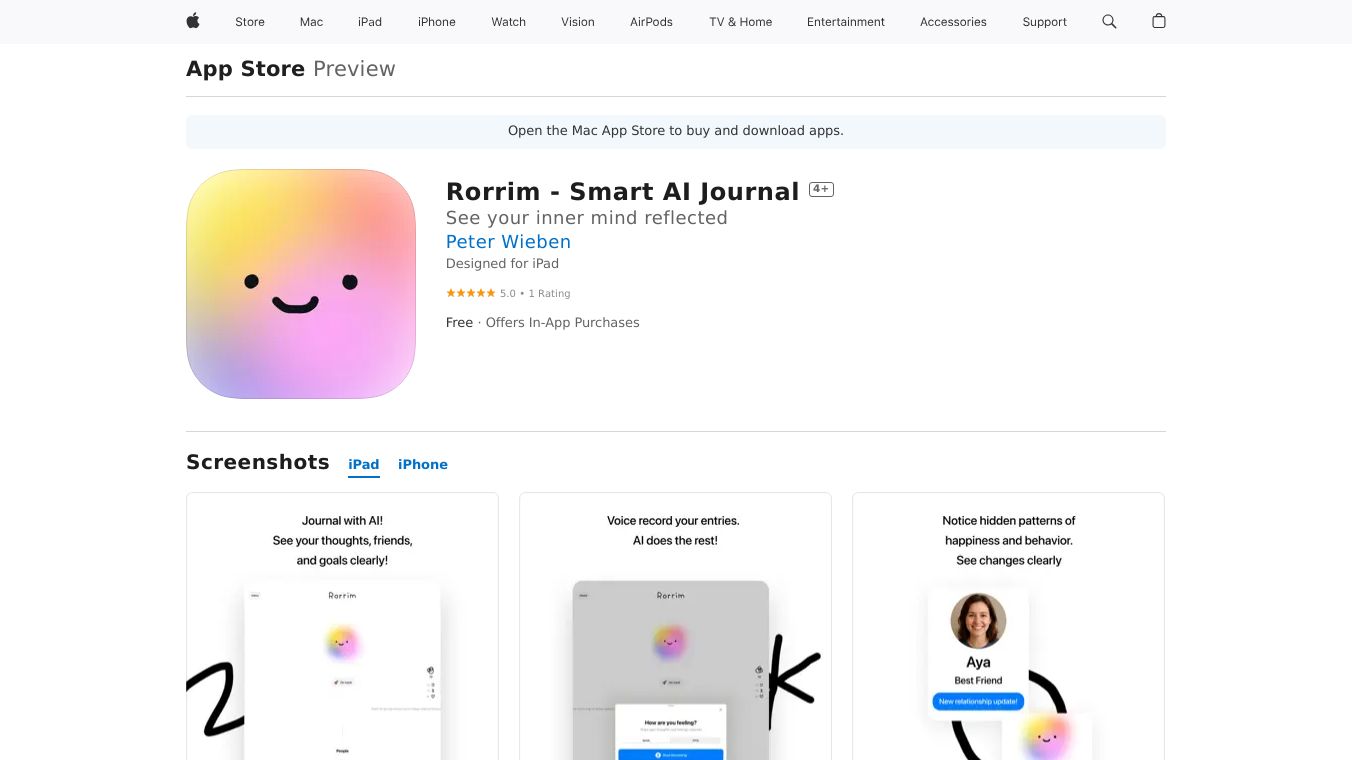The height and width of the screenshot is (760, 1352).
Task: Open the Store menu
Action: [250, 22]
